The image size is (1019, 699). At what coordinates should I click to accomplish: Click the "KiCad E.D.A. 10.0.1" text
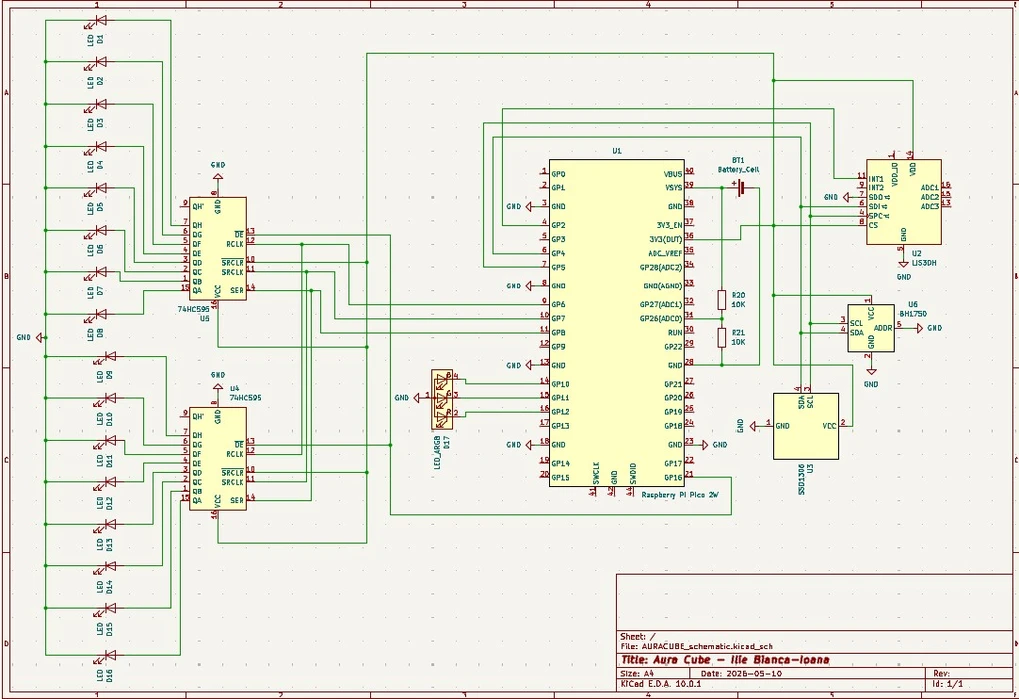point(661,683)
